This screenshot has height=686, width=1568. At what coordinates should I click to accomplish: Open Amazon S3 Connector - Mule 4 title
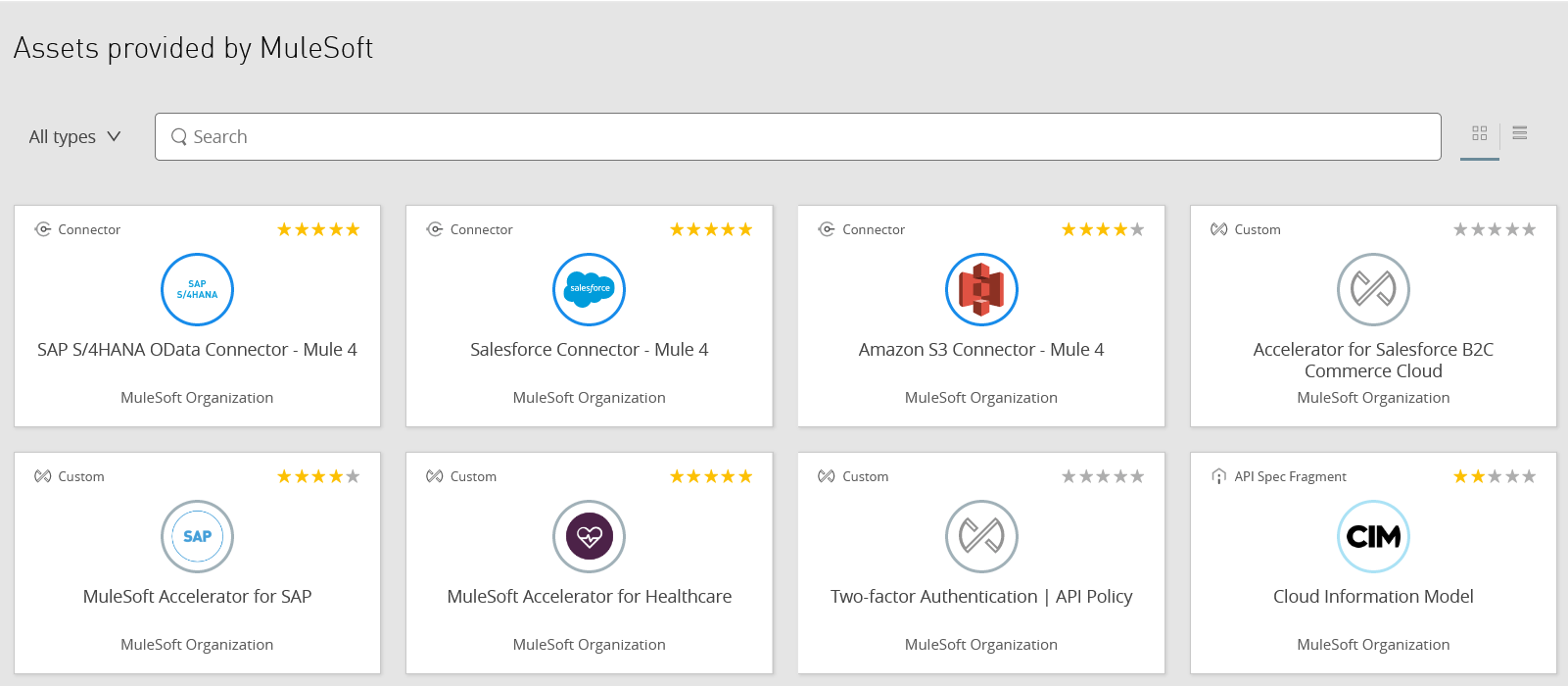(x=981, y=350)
